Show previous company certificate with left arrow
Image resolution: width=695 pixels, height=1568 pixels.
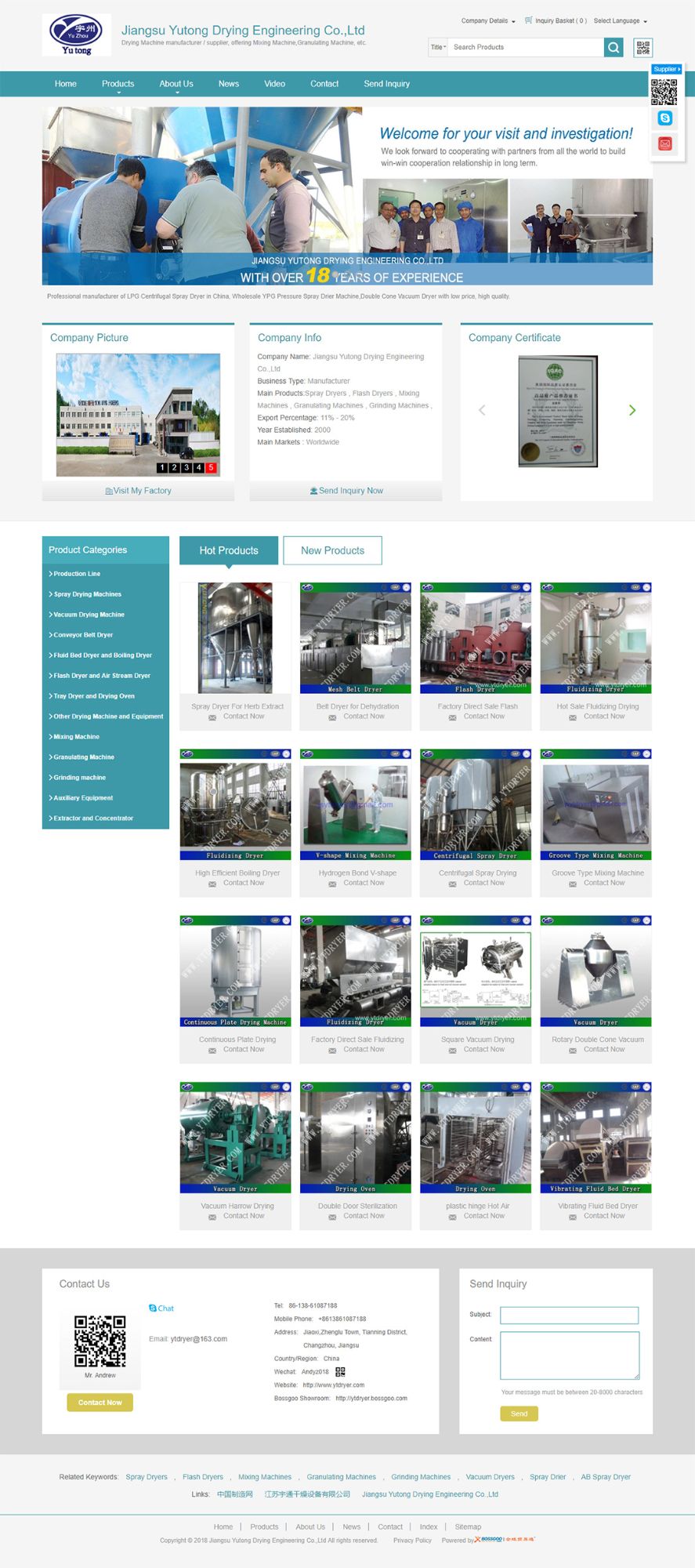point(482,410)
